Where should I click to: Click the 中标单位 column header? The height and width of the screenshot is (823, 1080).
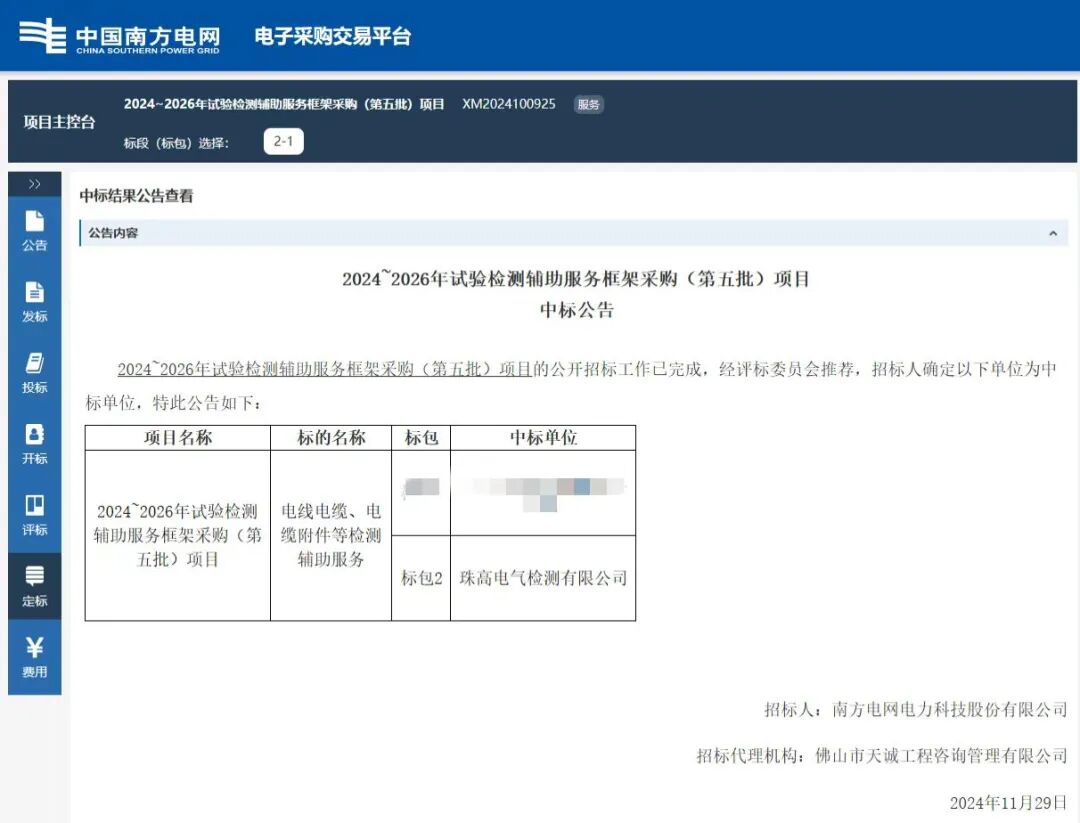click(x=543, y=437)
